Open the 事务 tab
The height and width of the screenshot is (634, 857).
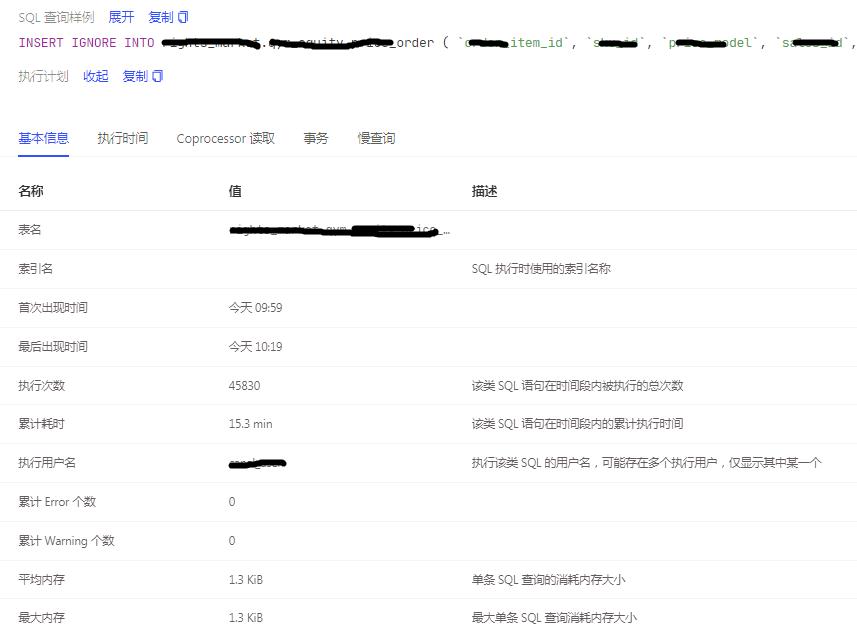[x=316, y=138]
